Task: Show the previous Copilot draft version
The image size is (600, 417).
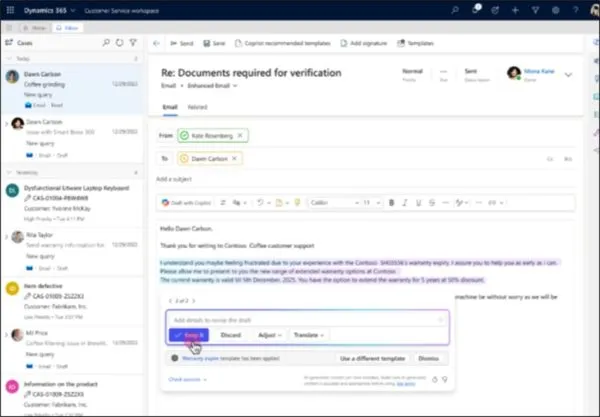Action: 170,301
